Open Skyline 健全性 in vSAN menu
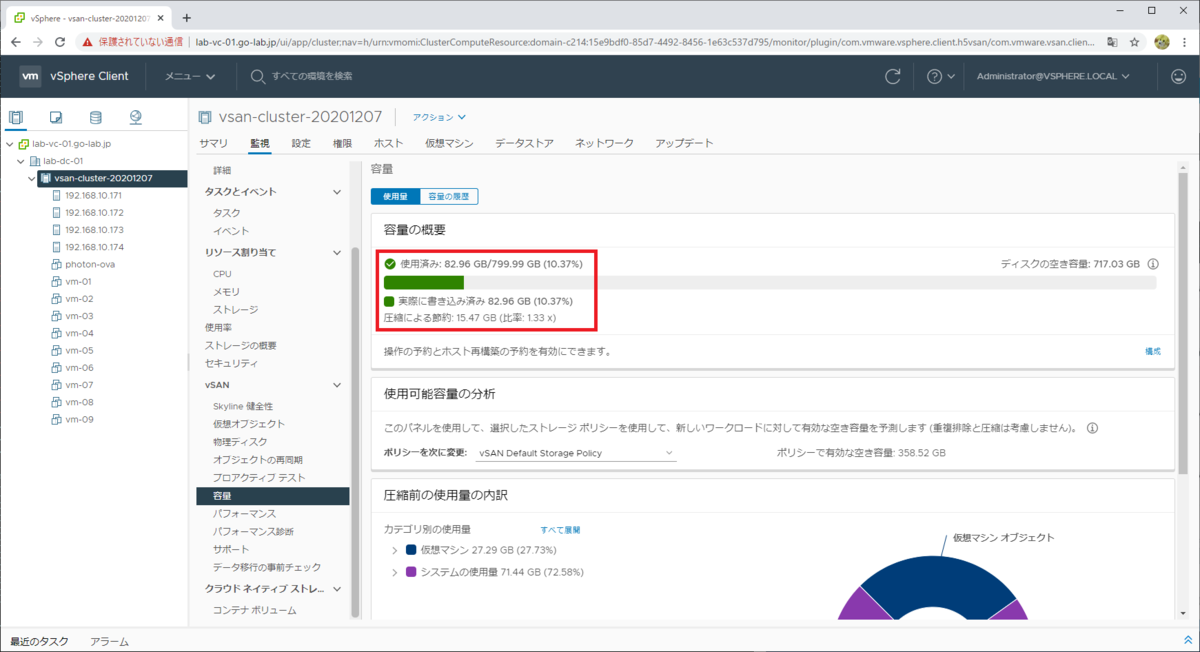1200x652 pixels. tap(243, 406)
